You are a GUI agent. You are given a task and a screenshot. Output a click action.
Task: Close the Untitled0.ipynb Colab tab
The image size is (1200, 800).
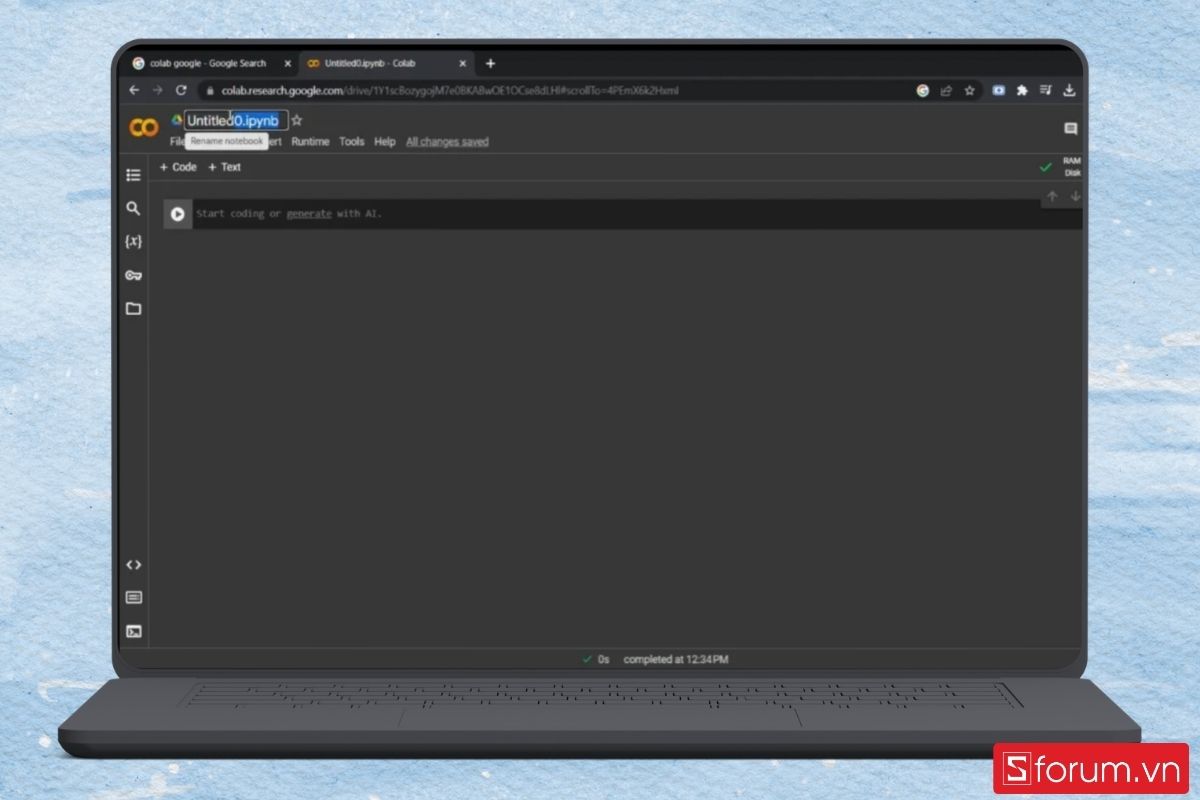[463, 63]
